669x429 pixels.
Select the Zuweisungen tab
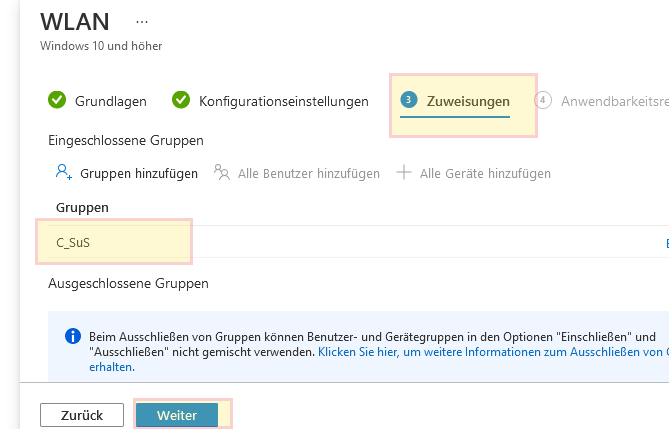click(468, 101)
